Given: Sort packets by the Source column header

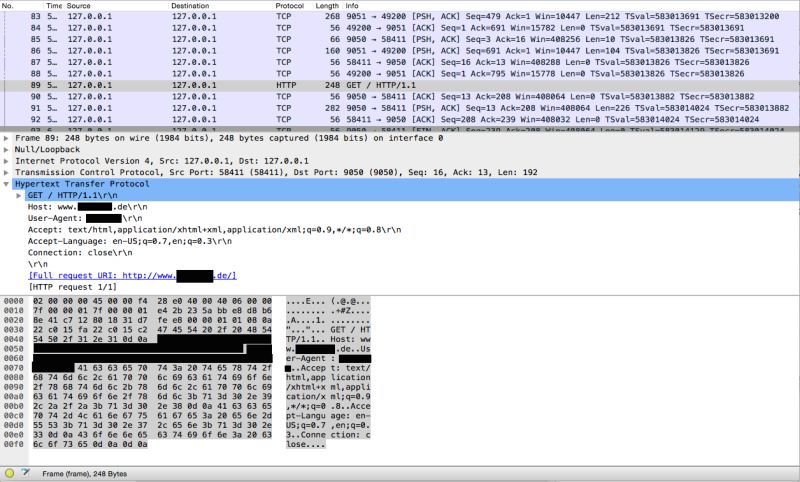Looking at the screenshot, I should pyautogui.click(x=79, y=6).
